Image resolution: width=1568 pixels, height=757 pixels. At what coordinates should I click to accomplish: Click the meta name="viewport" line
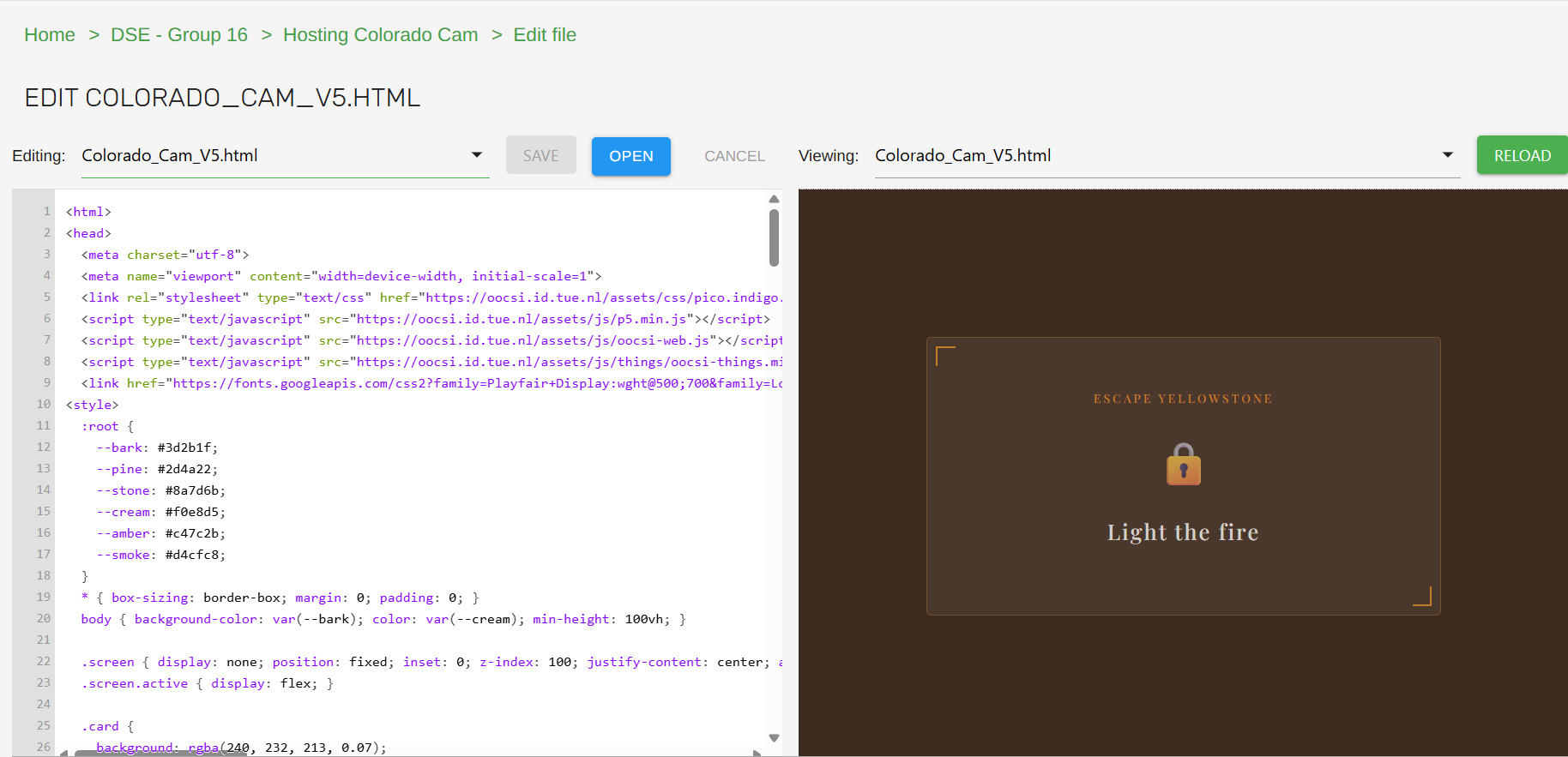click(x=341, y=276)
